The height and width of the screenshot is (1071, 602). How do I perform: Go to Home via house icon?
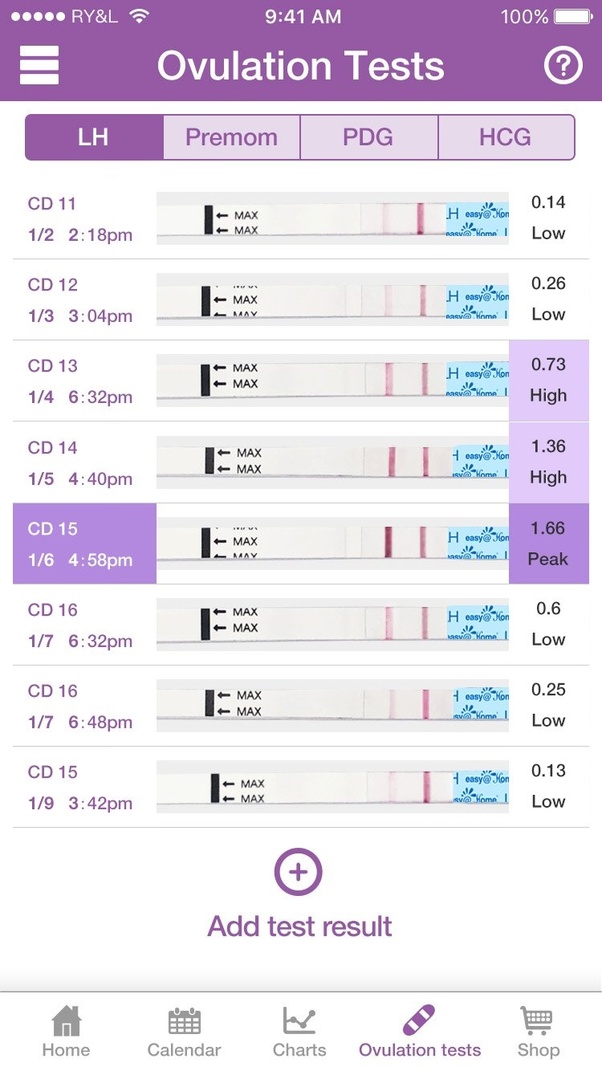point(66,1020)
